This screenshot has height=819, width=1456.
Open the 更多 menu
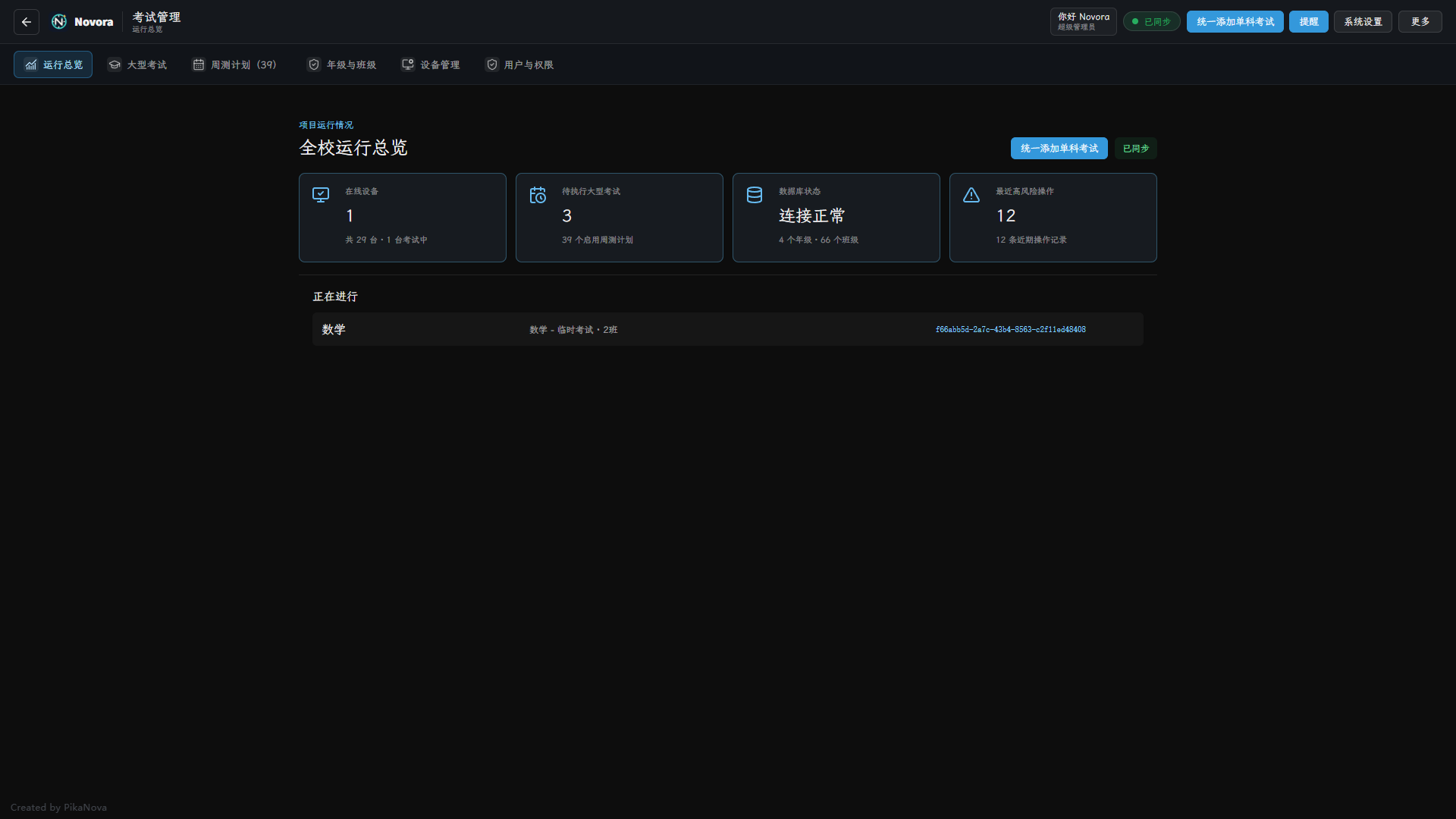[x=1420, y=22]
